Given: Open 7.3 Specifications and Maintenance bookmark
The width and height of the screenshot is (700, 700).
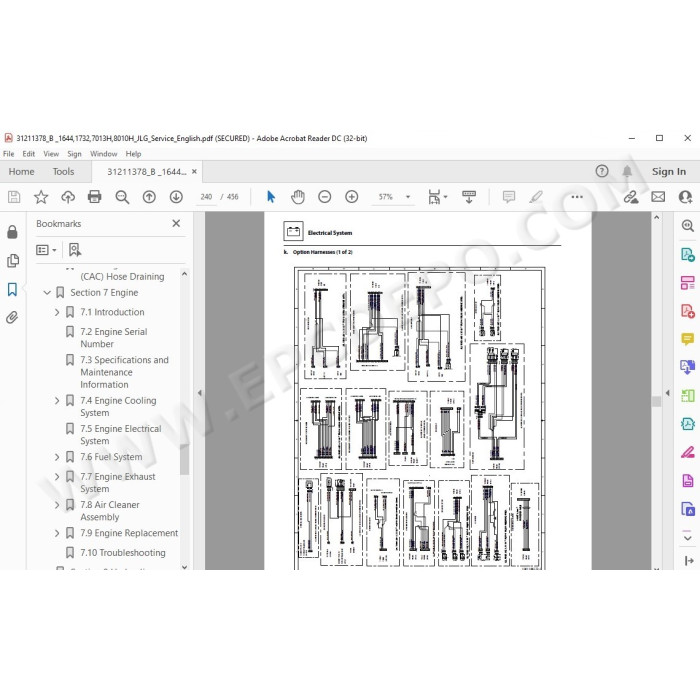Looking at the screenshot, I should click(124, 372).
